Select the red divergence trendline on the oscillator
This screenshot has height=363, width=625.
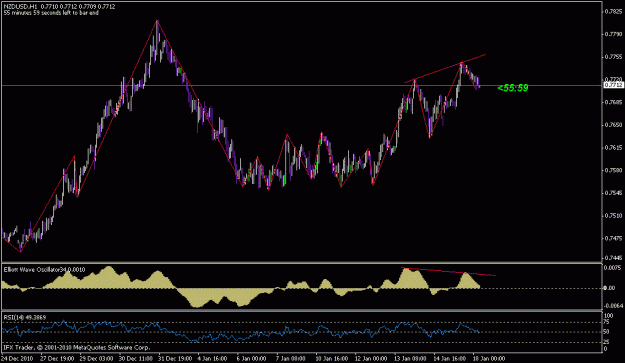(x=448, y=271)
